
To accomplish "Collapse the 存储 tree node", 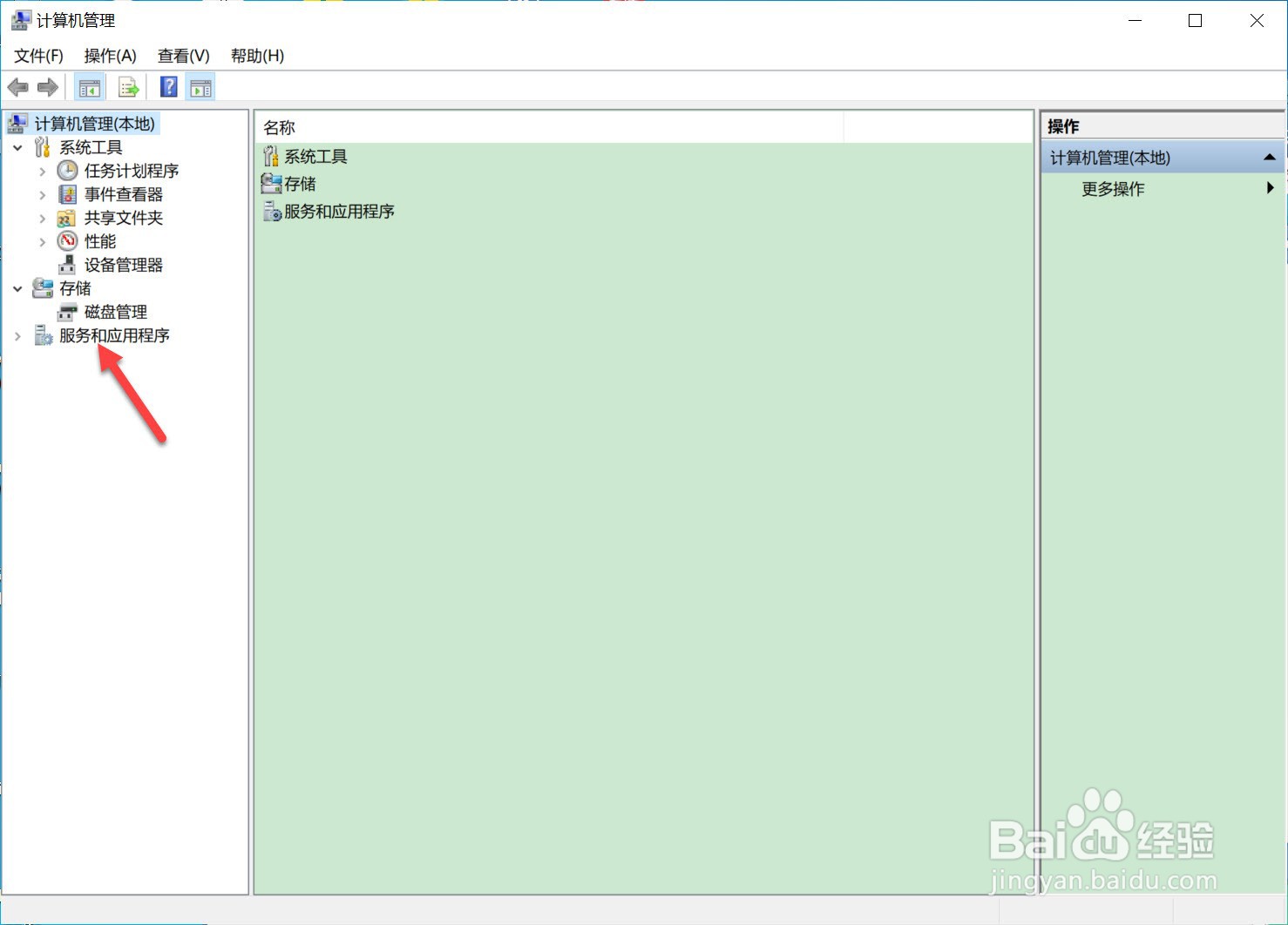I will (x=17, y=289).
